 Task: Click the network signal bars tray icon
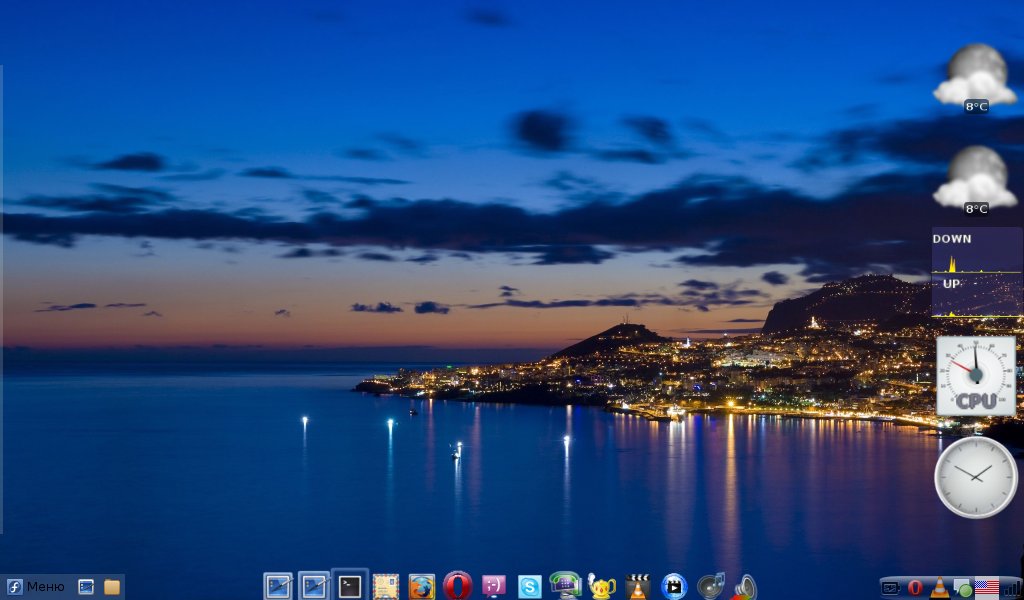point(1011,588)
